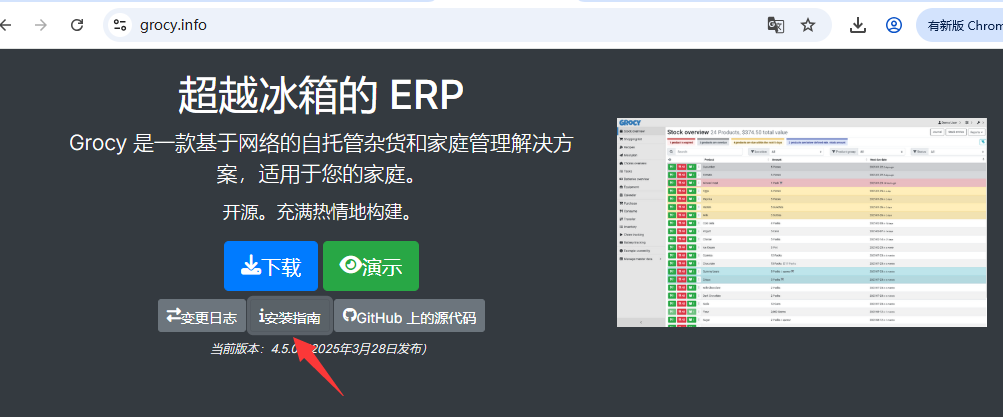Screen dimensions: 1003x417
Task: Click the 有新版 Chrome update button
Action: (960, 26)
